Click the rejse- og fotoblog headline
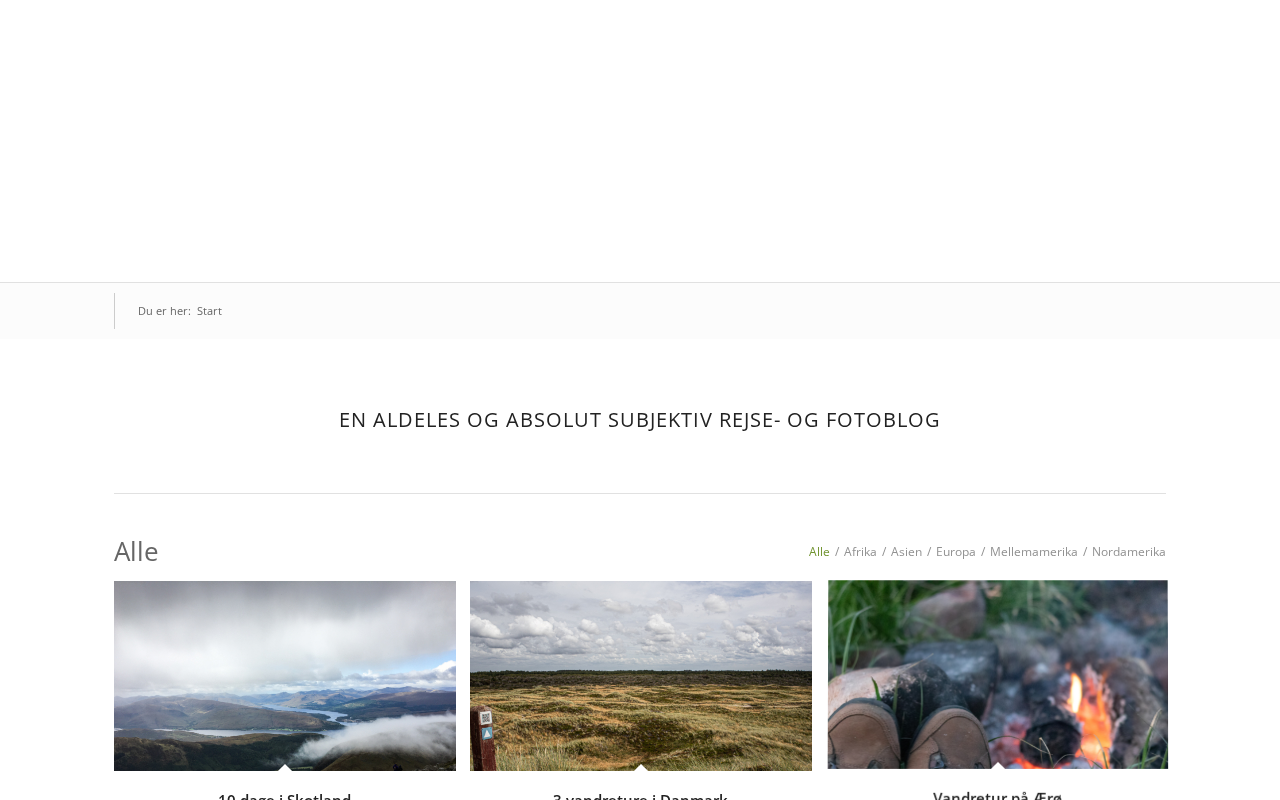Screen dimensions: 1280x800 (640, 420)
